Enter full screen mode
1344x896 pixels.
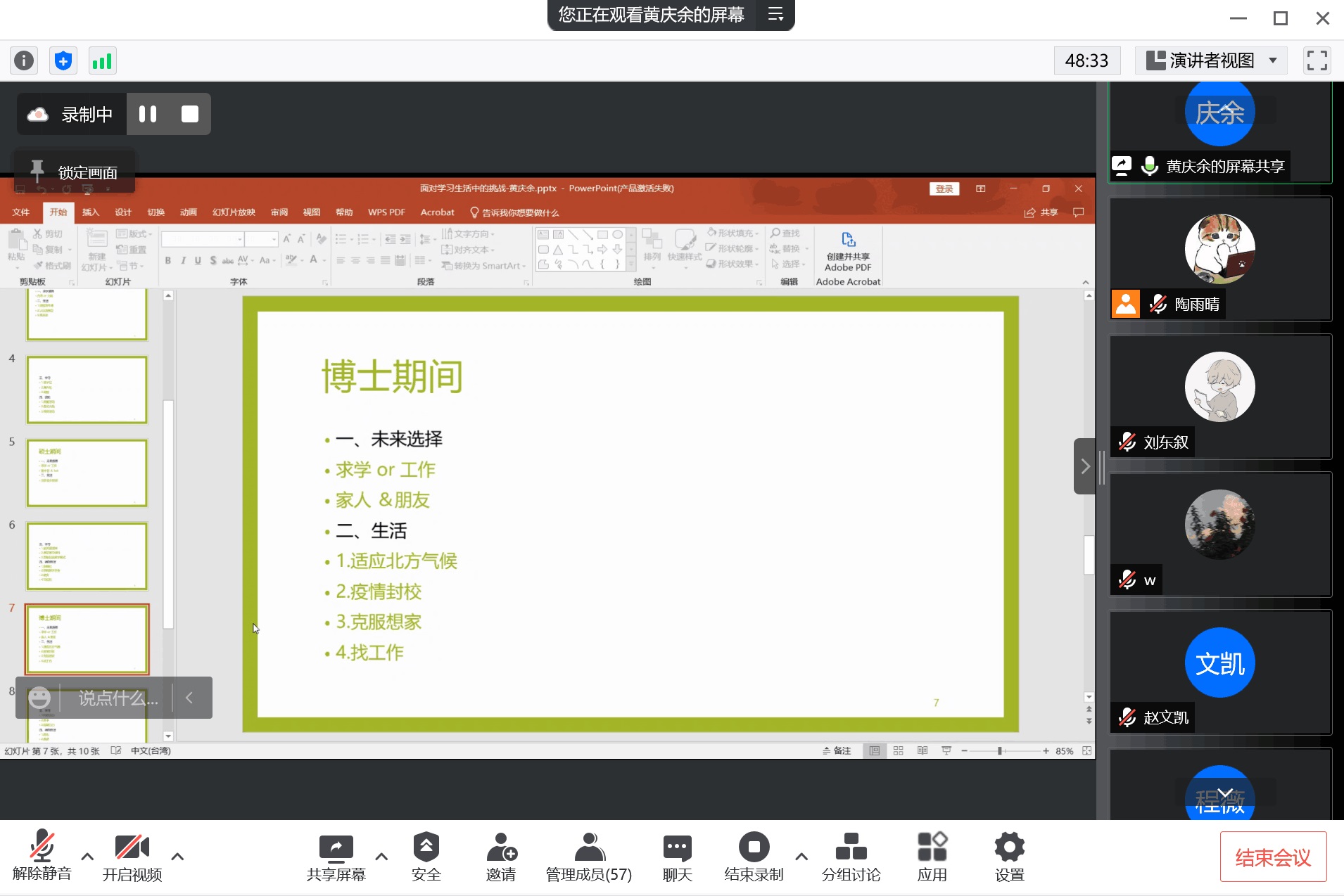pyautogui.click(x=1317, y=61)
